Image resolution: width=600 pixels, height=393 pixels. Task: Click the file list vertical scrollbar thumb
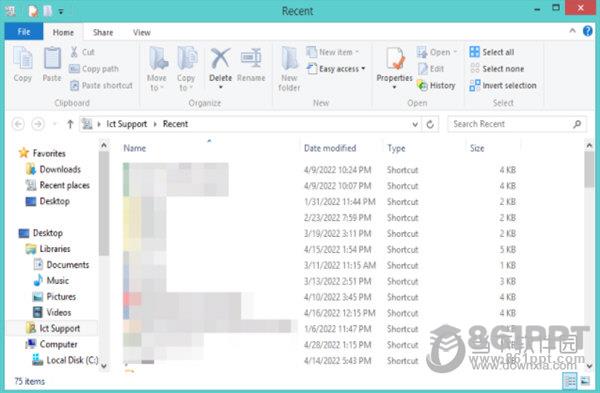589,169
